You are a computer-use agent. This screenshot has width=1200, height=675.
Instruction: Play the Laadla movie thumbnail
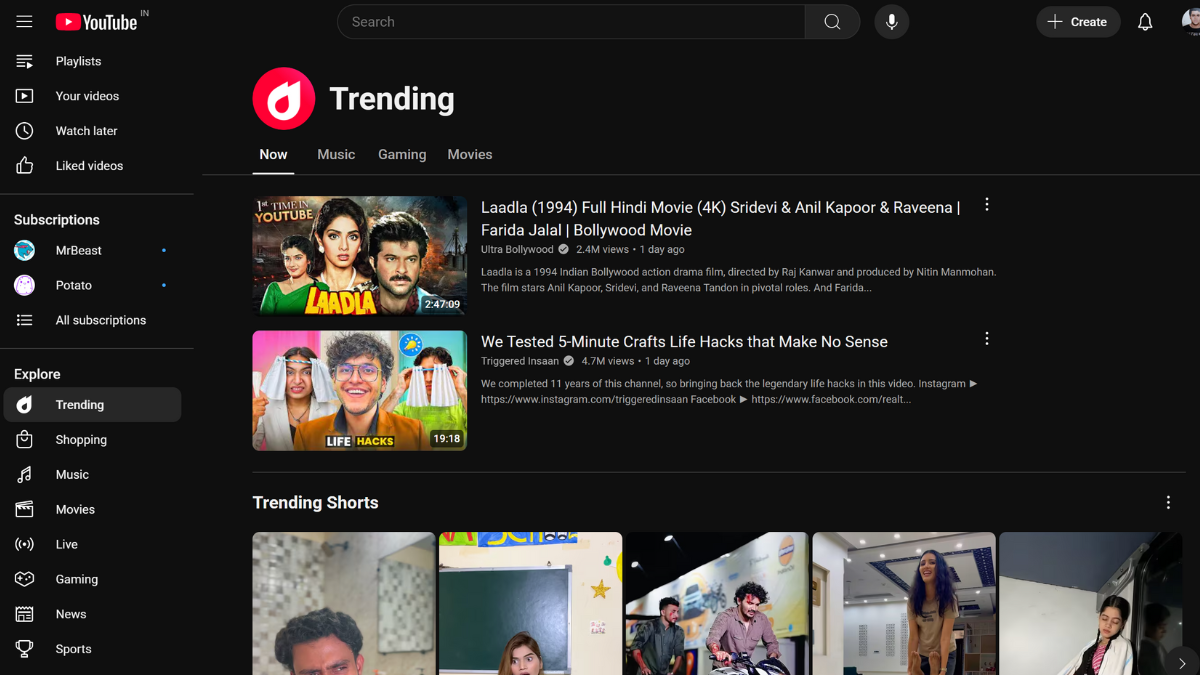(x=359, y=256)
